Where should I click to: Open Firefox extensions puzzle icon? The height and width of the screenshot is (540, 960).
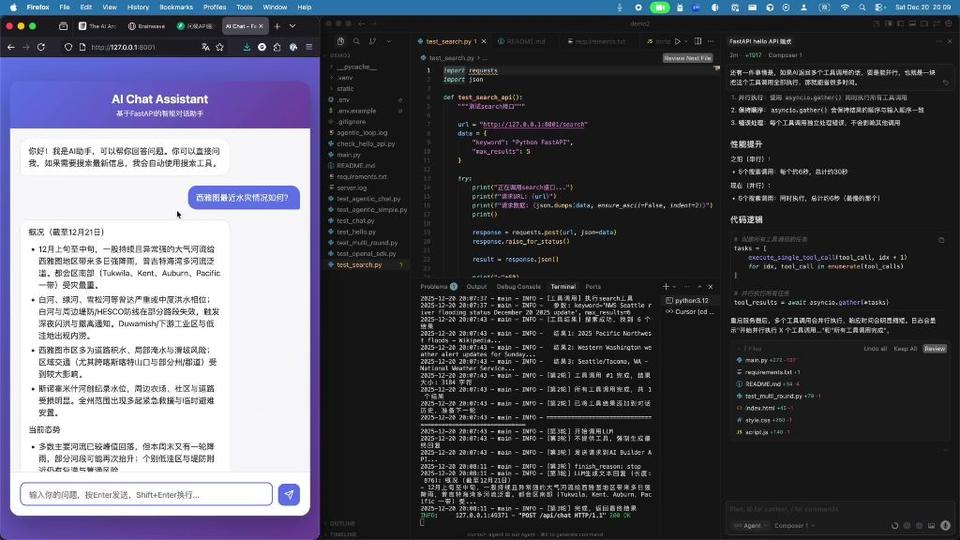[277, 47]
